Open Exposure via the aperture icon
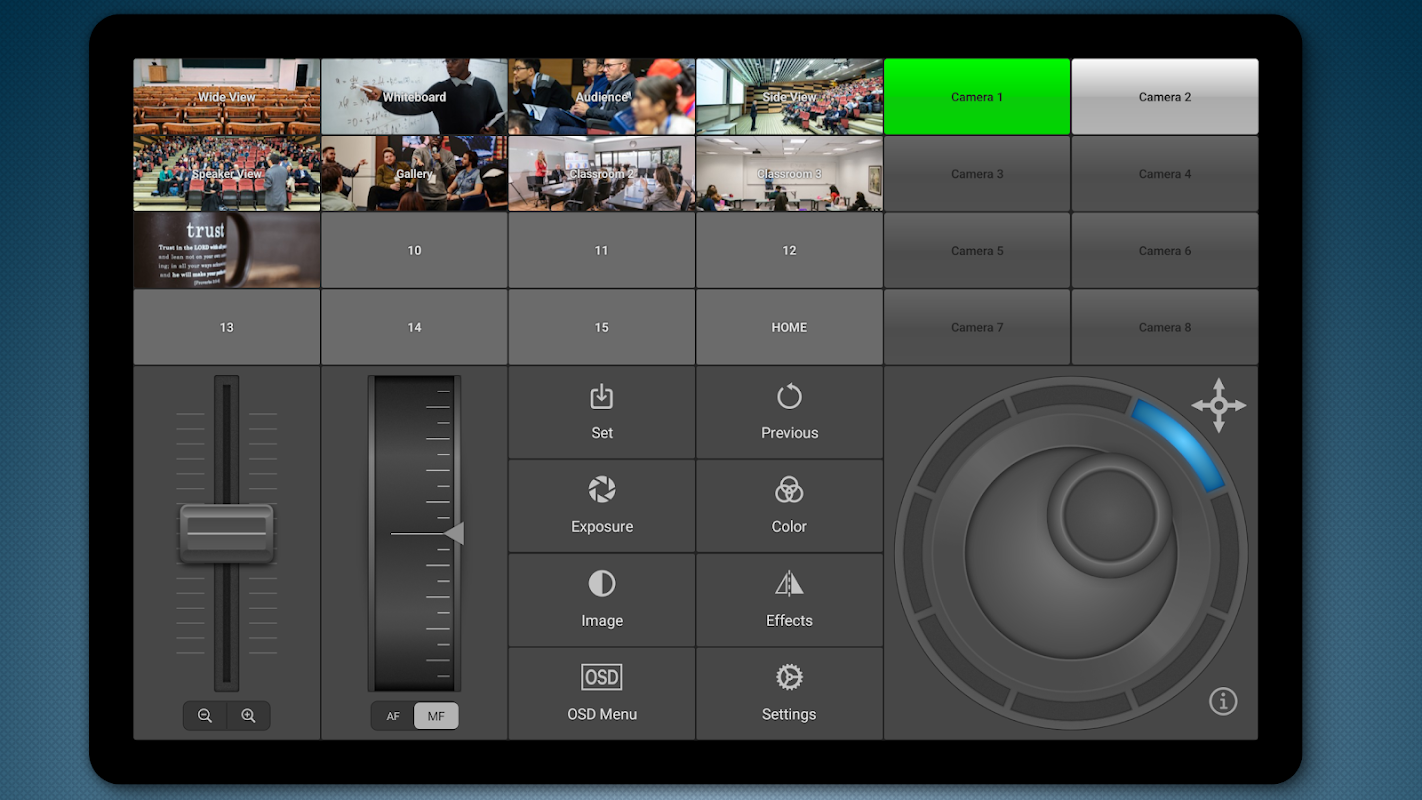 [601, 490]
